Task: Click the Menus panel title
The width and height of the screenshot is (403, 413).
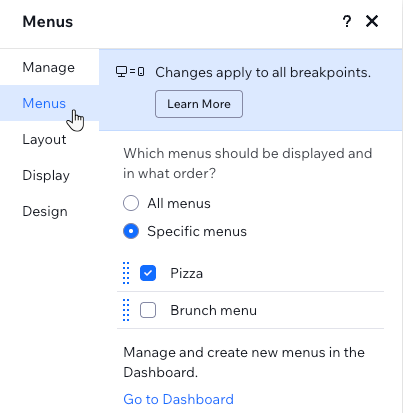Action: pos(48,22)
